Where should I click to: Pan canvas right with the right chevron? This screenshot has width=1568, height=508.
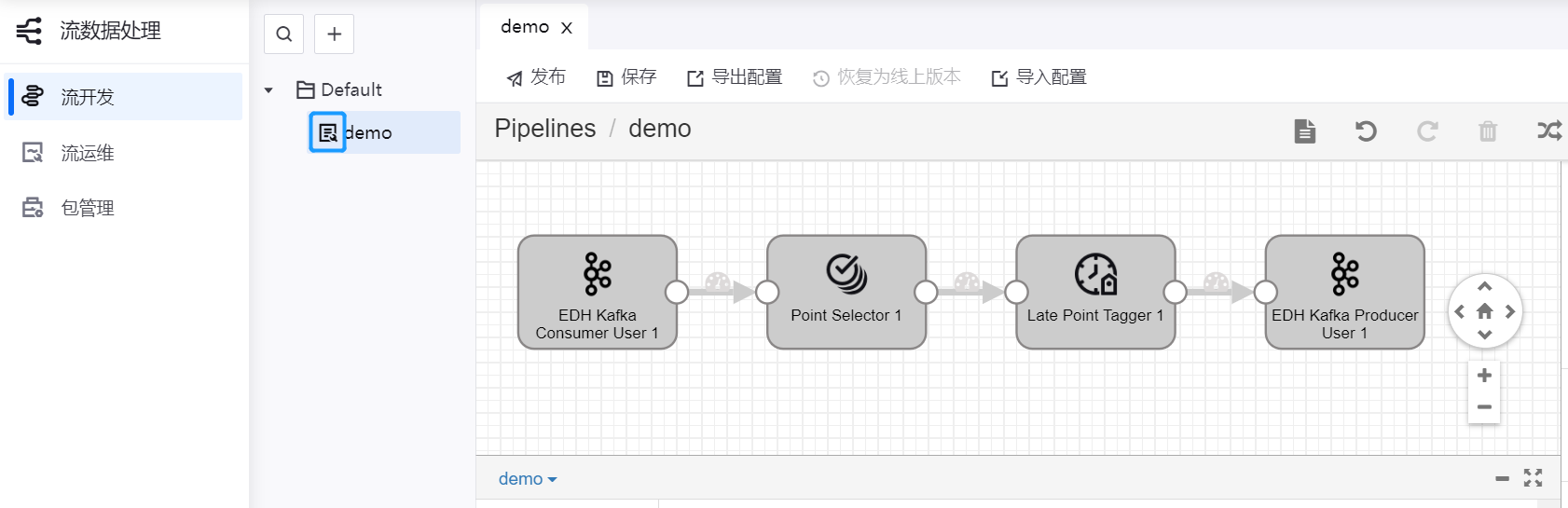point(1510,311)
